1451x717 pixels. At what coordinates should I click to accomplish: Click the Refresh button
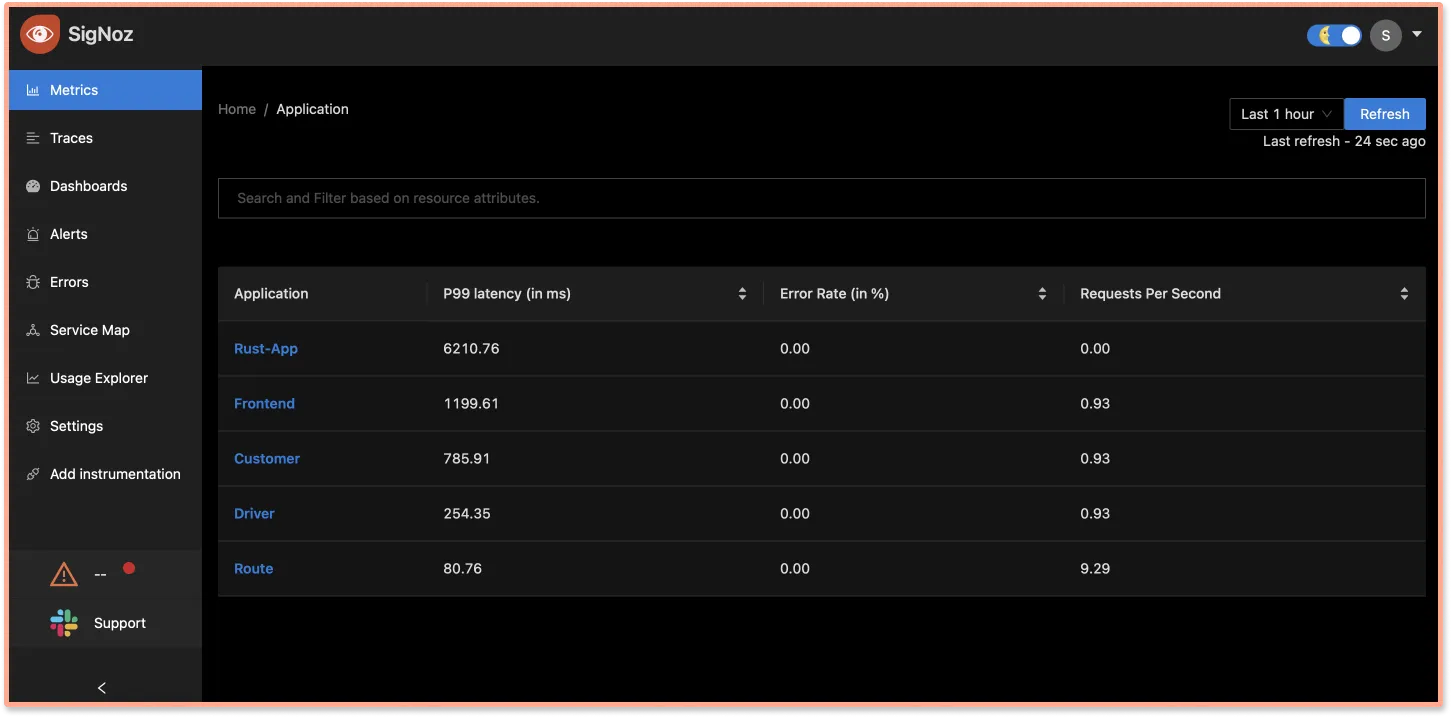point(1385,114)
